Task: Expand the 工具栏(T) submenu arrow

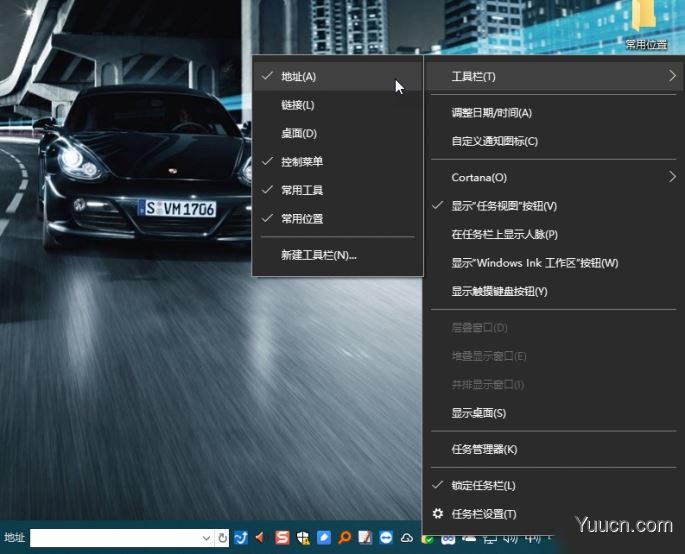Action: coord(672,76)
